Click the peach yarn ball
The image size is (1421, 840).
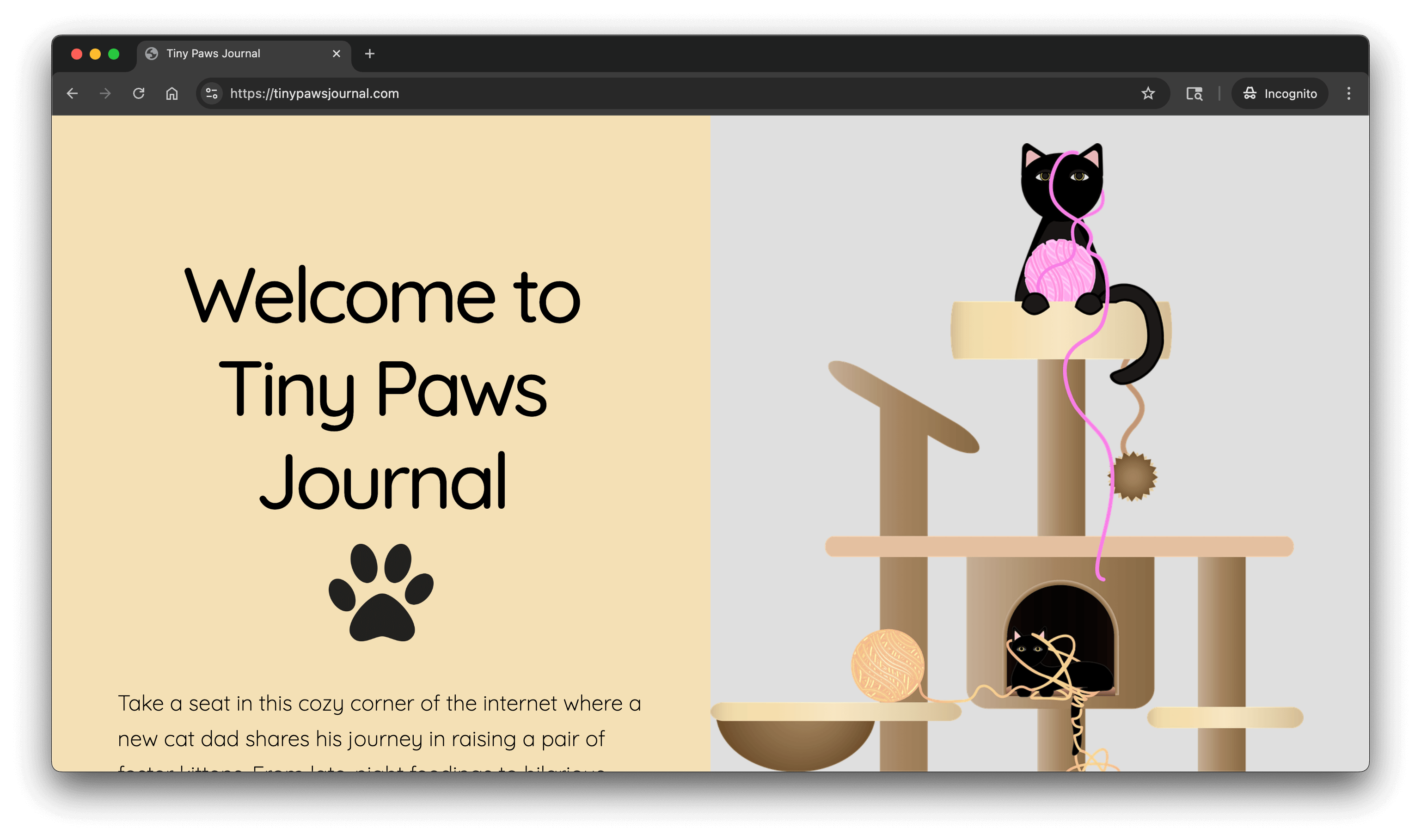(887, 666)
